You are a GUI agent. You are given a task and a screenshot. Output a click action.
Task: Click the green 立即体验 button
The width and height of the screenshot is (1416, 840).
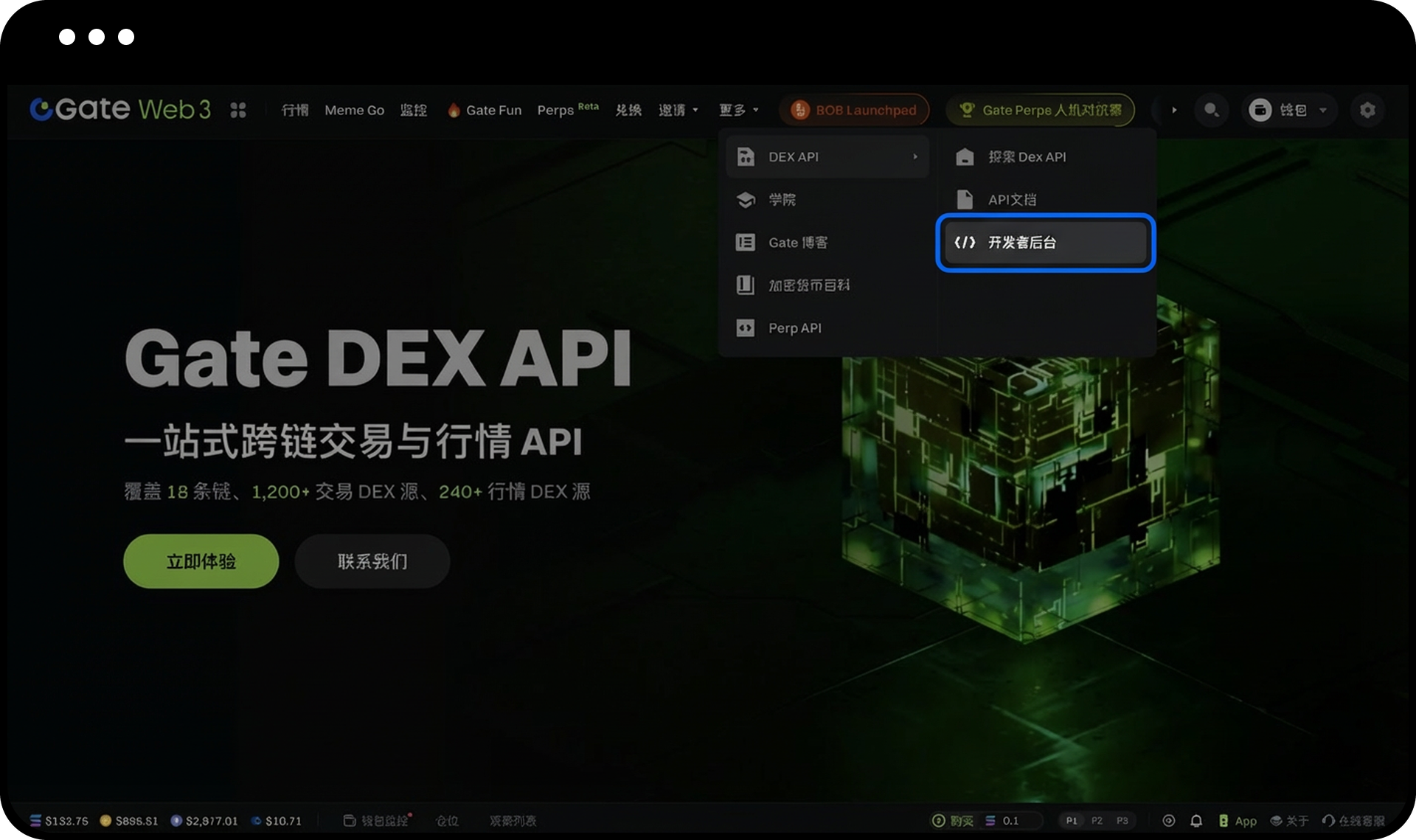[x=201, y=561]
